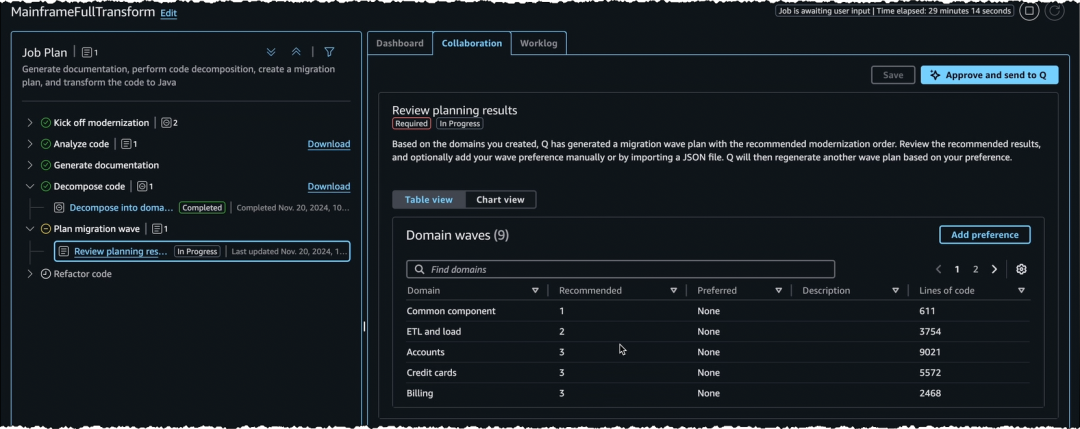
Task: Click the Save button
Action: coord(893,75)
